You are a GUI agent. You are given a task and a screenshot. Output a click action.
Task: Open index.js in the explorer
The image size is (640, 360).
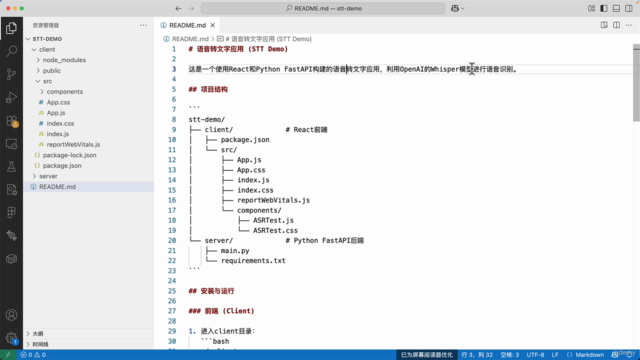tap(58, 134)
